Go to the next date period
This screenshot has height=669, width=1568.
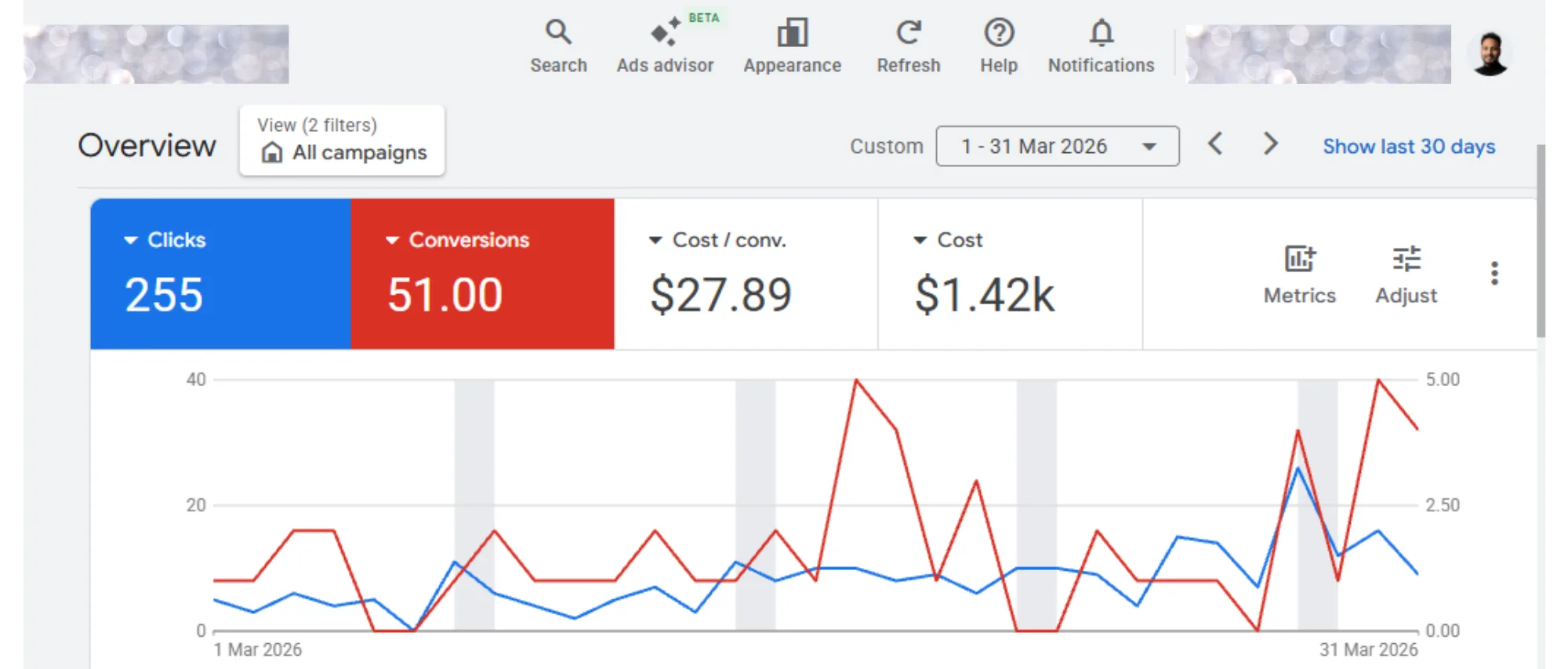[x=1271, y=144]
